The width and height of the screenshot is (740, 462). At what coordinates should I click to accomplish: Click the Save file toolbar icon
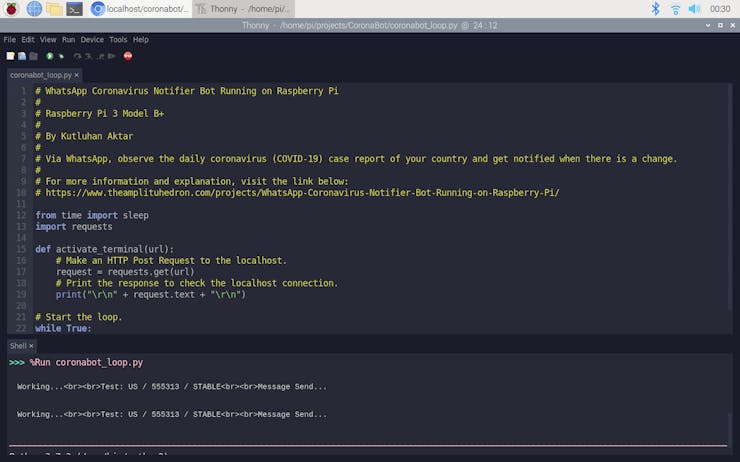coord(33,56)
